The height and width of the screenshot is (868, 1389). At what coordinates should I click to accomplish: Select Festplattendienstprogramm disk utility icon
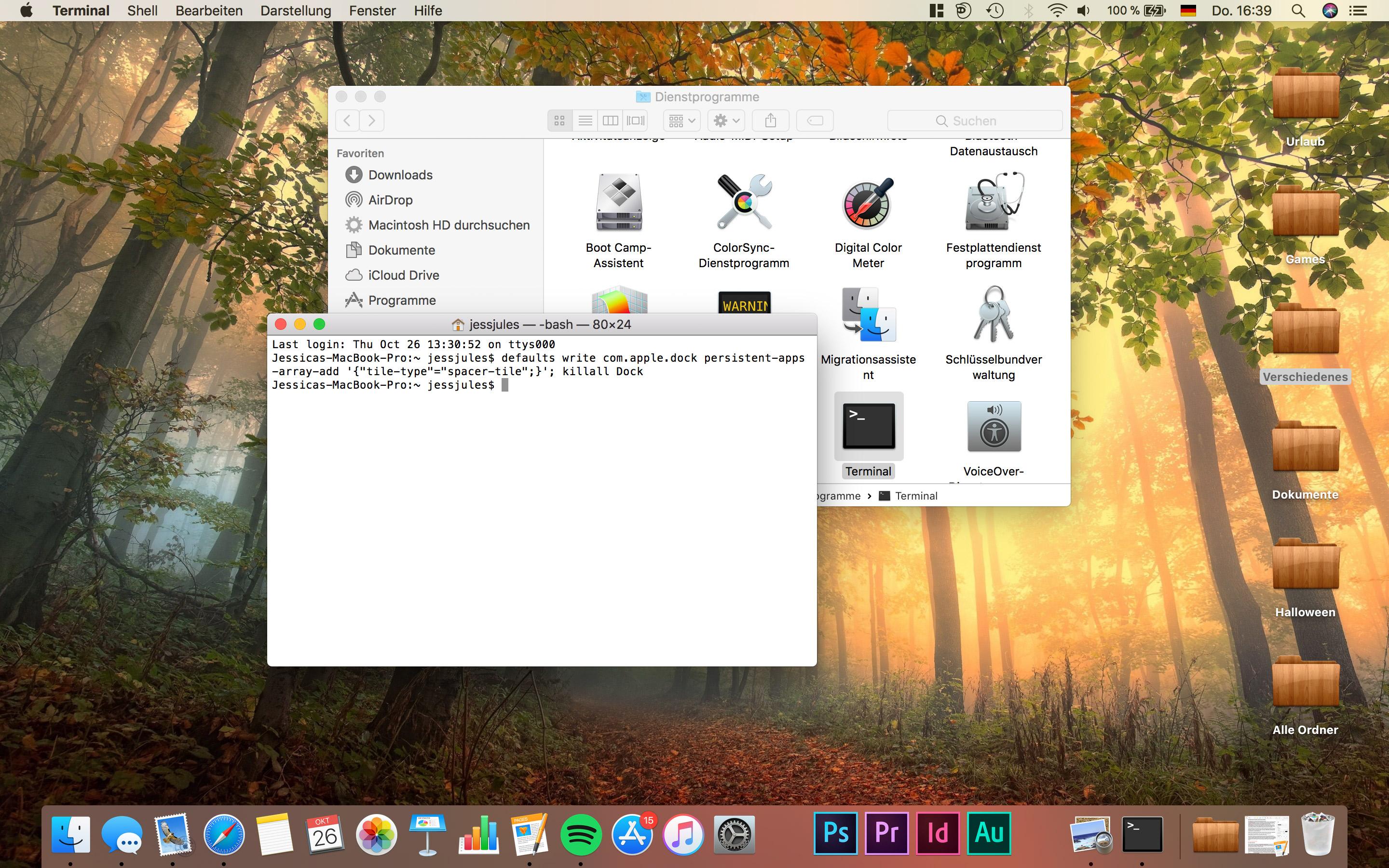(x=994, y=203)
